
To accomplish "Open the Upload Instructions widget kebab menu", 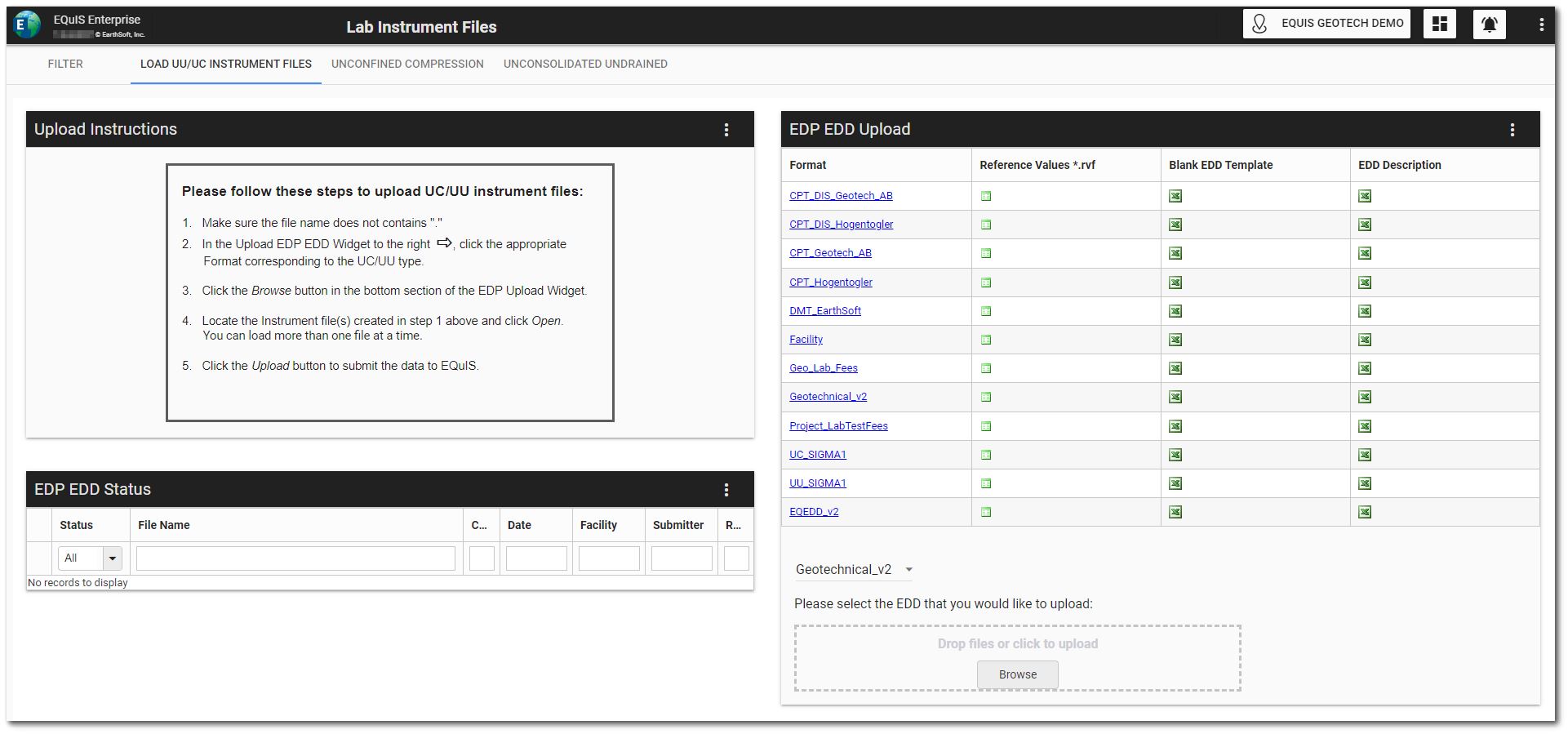I will tap(726, 130).
